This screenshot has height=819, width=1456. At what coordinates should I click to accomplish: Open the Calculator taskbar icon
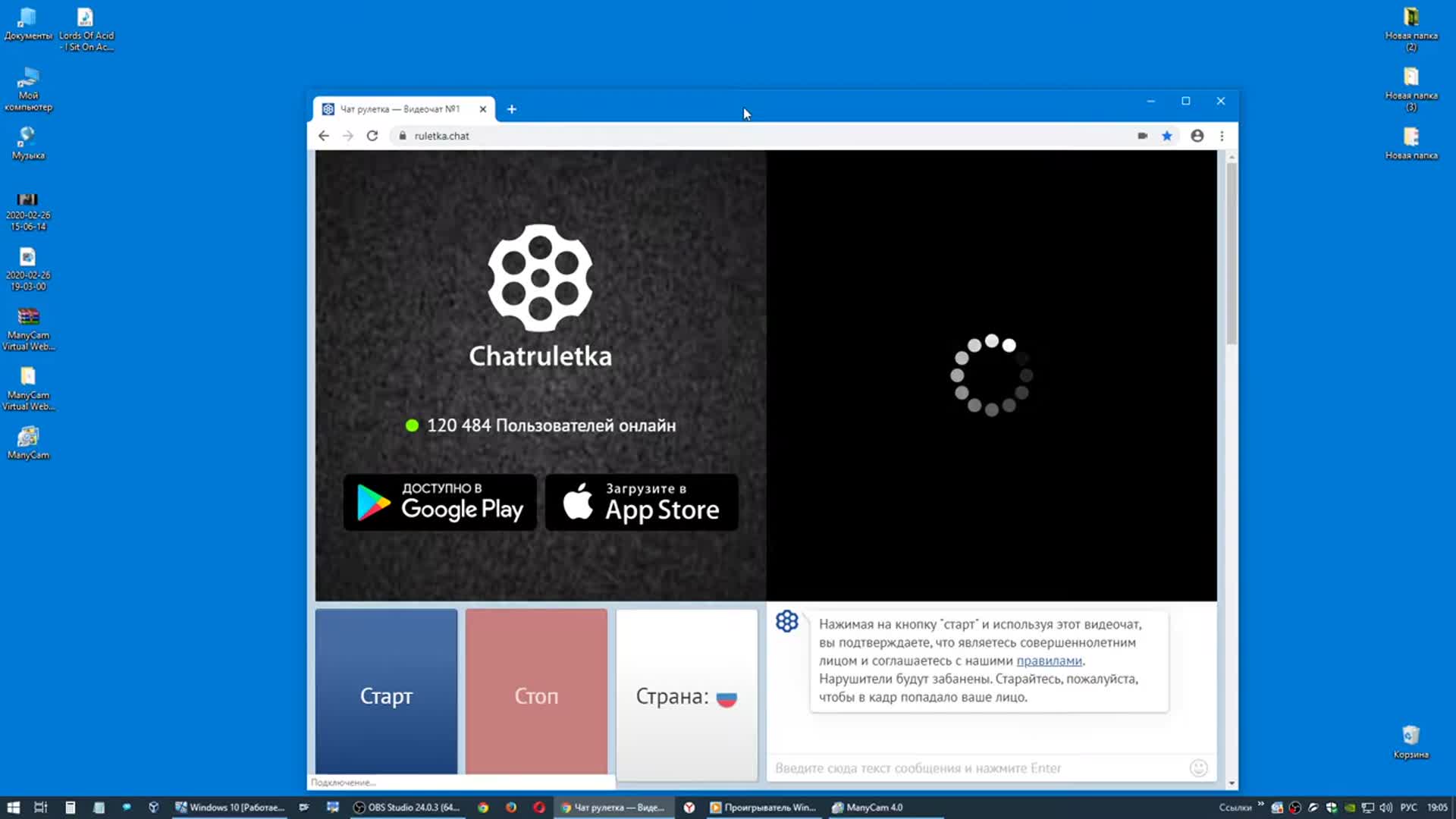click(x=71, y=808)
